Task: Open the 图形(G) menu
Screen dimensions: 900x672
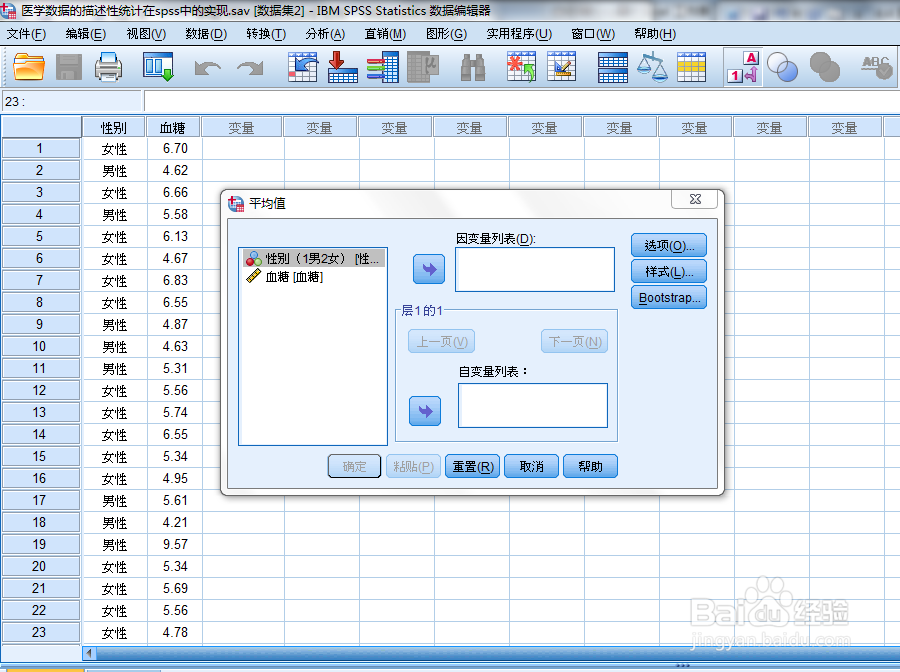Action: pos(446,34)
